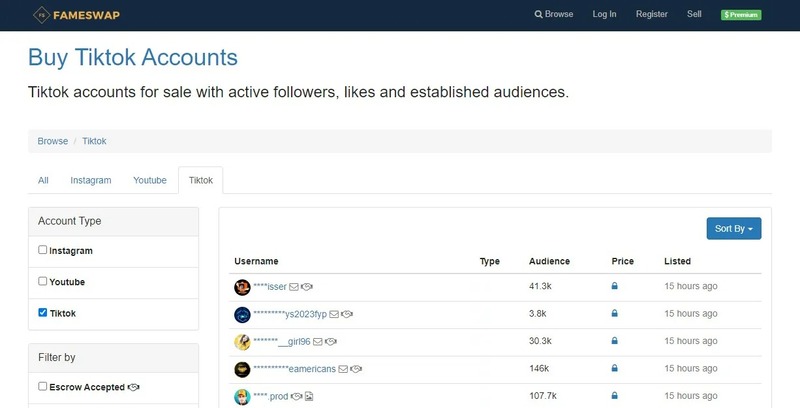
Task: Select the Youtube tab
Action: 150,180
